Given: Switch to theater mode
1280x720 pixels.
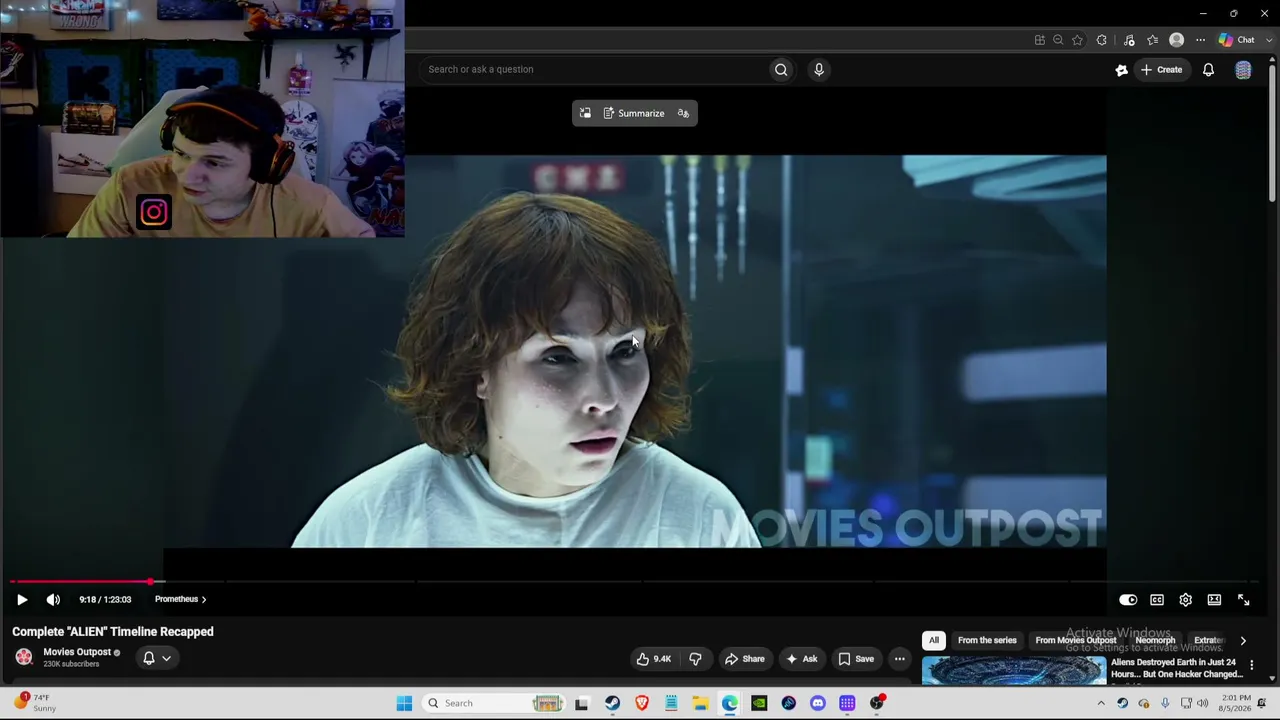Looking at the screenshot, I should 1214,600.
